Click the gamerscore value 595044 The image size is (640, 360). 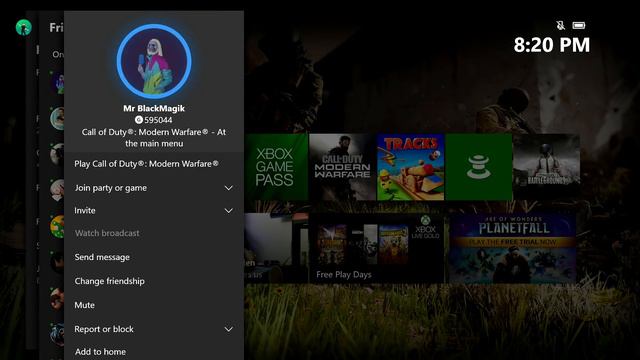point(158,120)
